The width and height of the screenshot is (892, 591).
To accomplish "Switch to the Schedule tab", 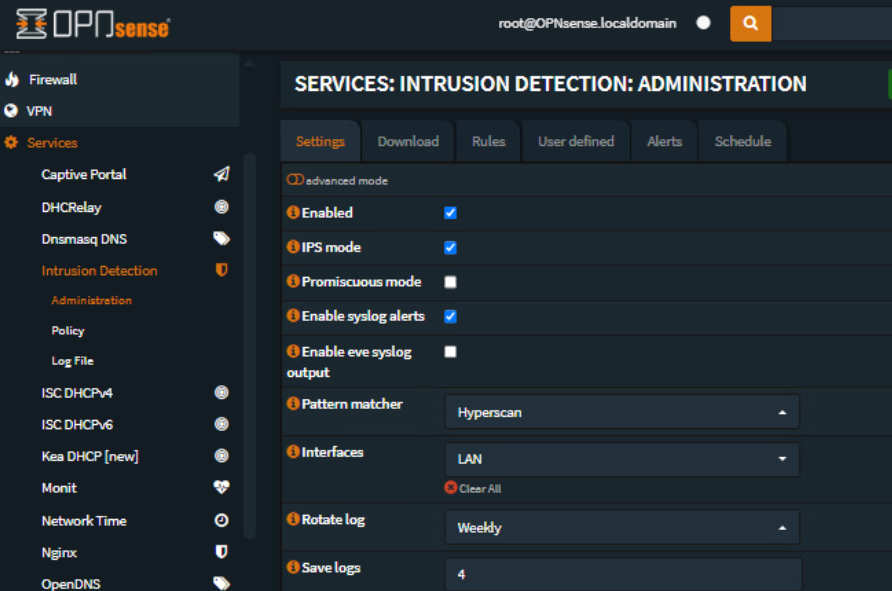I will (742, 141).
